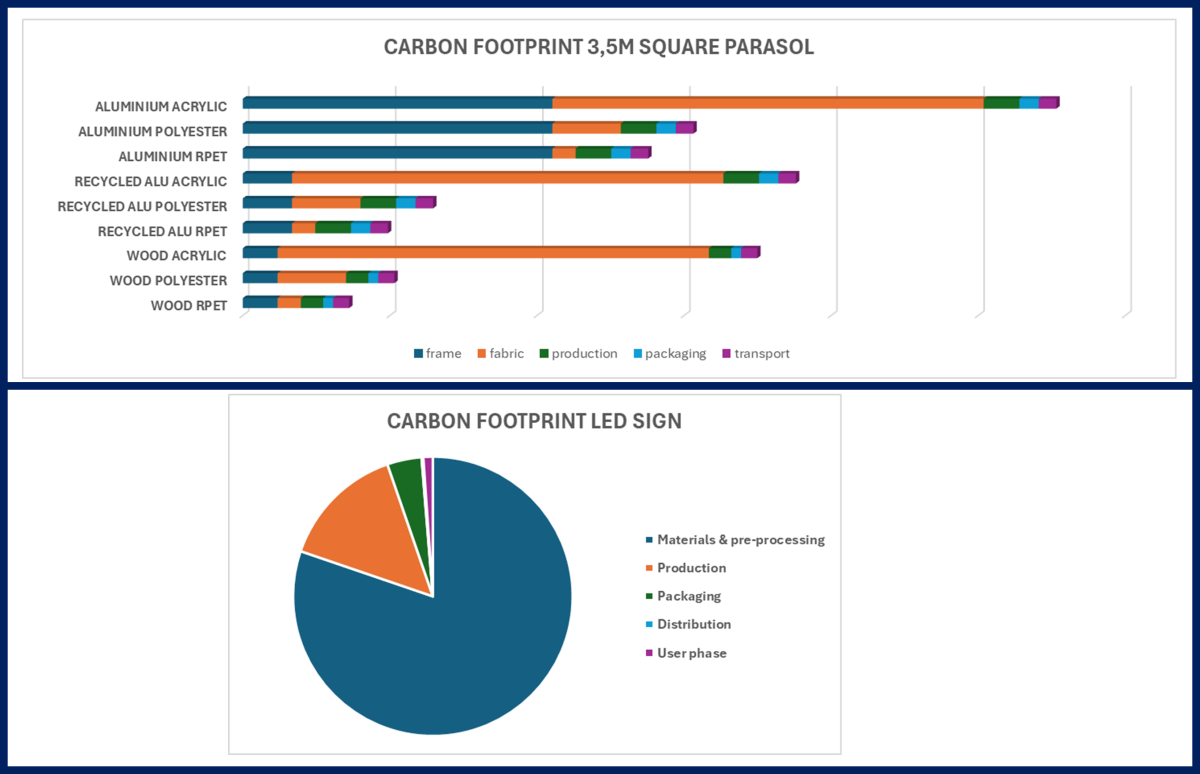
Task: Select the 'Materials & pre-processing' legend entry
Action: tap(740, 540)
